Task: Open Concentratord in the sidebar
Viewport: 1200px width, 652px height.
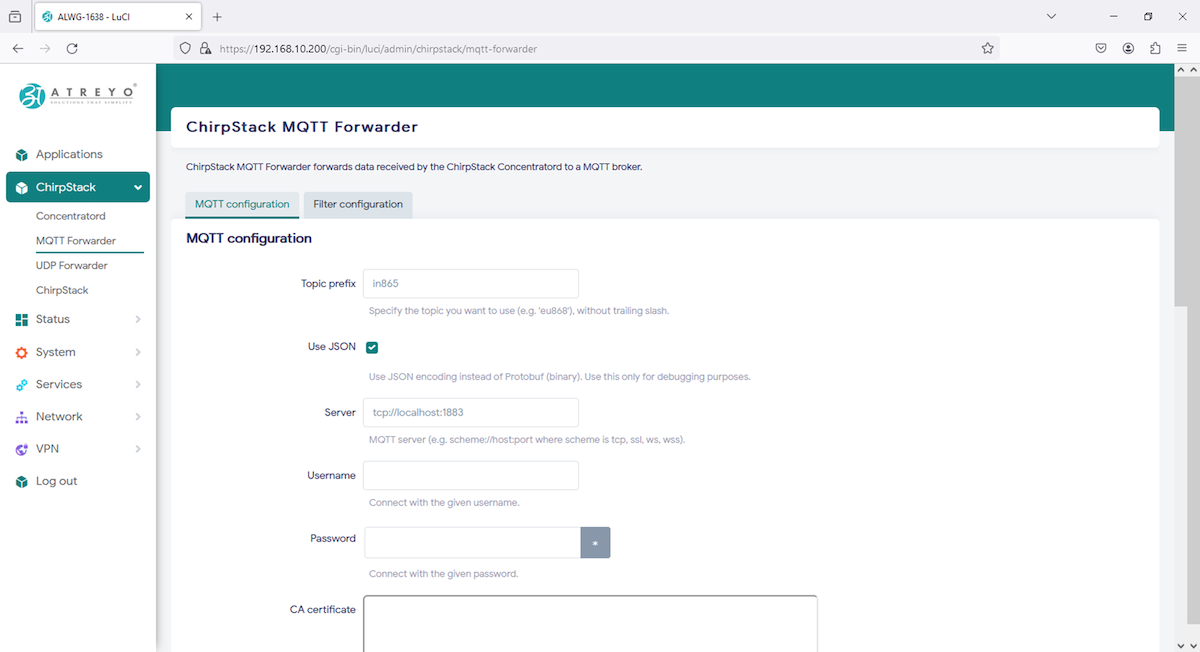Action: (71, 216)
